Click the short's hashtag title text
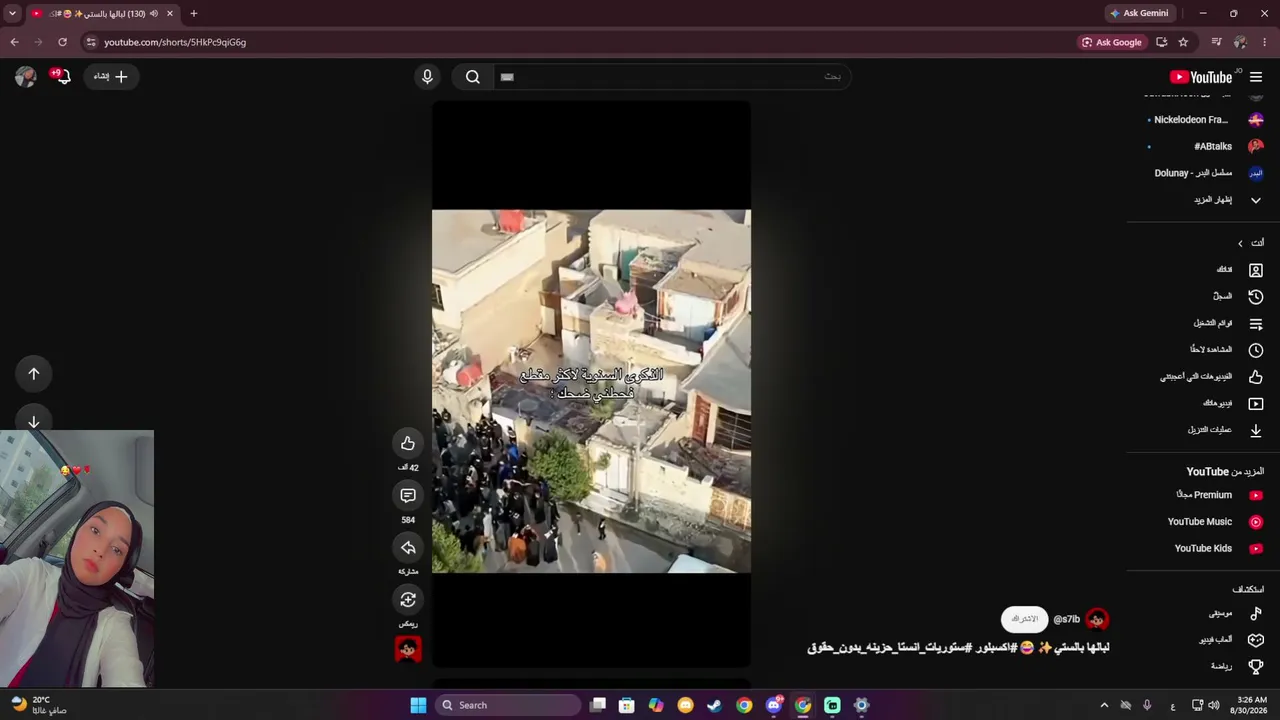1280x720 pixels. coord(958,647)
